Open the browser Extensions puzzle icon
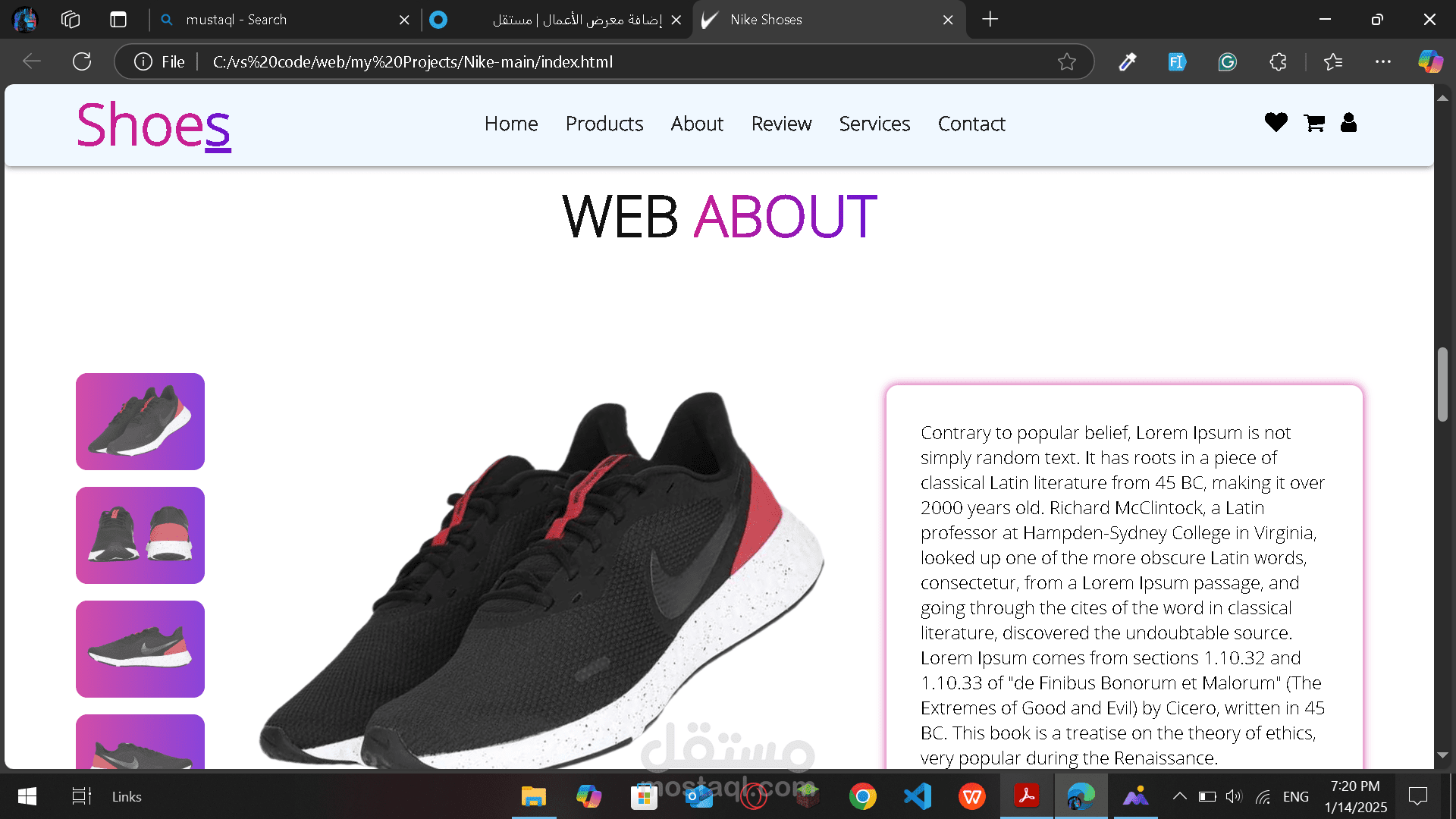The width and height of the screenshot is (1456, 819). click(x=1279, y=62)
